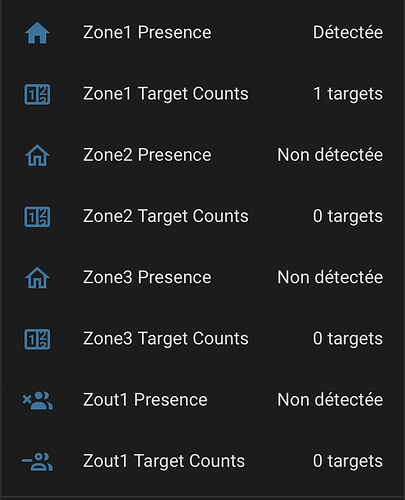Open the Zone1 Presence entity label

pos(147,33)
